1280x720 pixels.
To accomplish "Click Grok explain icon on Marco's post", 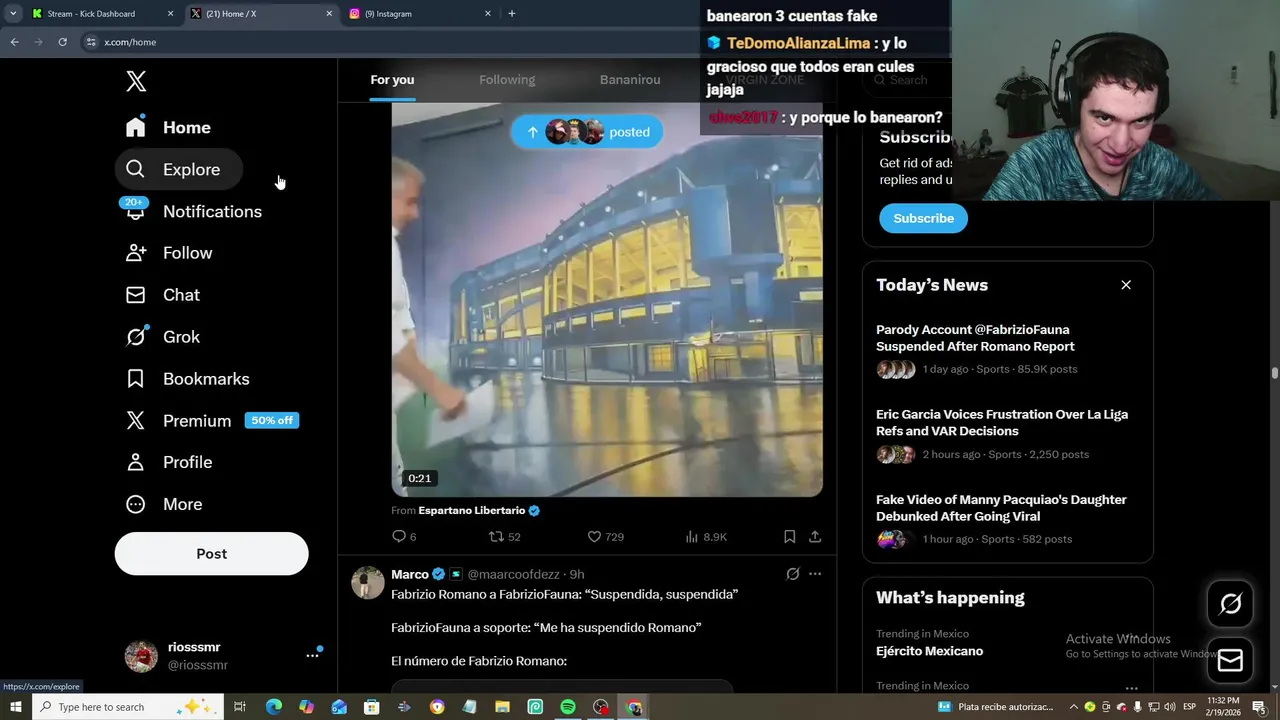I will 792,574.
